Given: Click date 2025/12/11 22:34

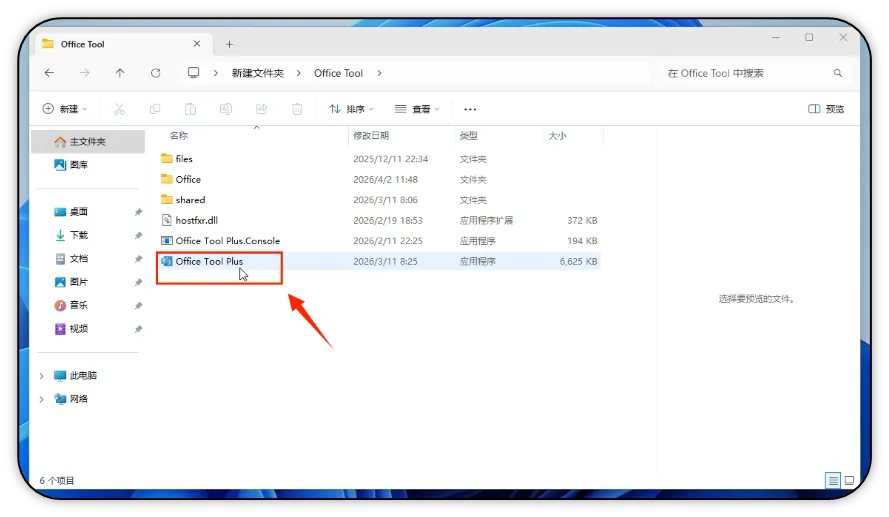Looking at the screenshot, I should [x=391, y=159].
